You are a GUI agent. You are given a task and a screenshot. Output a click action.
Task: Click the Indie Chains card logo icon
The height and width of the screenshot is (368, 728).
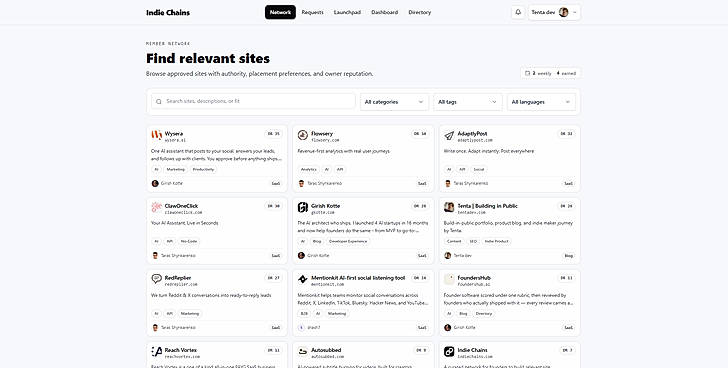(x=449, y=351)
